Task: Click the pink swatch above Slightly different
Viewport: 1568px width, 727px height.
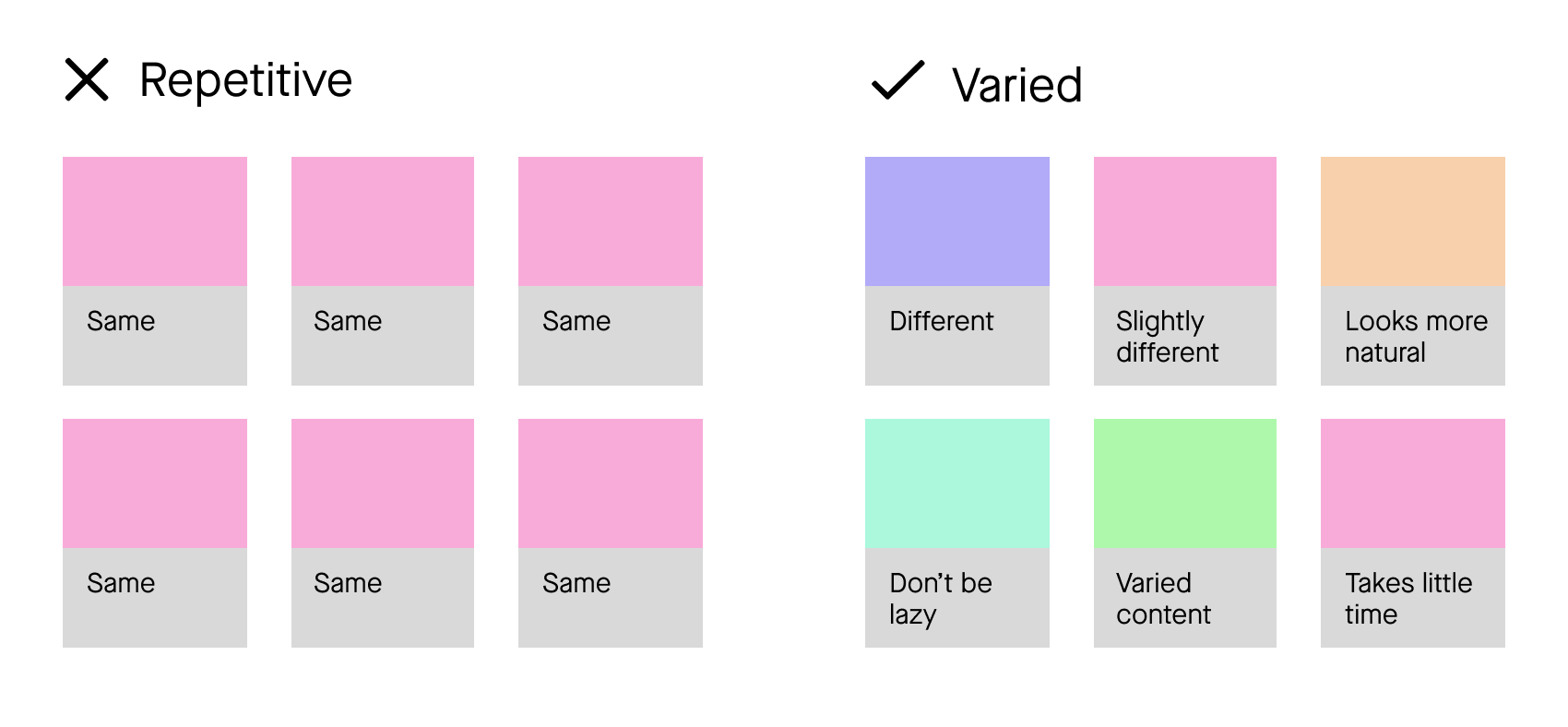Action: point(1185,221)
